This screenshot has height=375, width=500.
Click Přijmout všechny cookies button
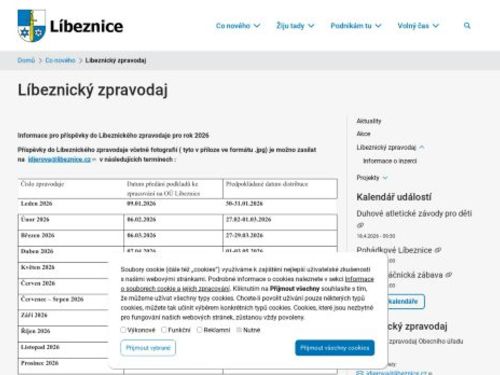pos(335,348)
